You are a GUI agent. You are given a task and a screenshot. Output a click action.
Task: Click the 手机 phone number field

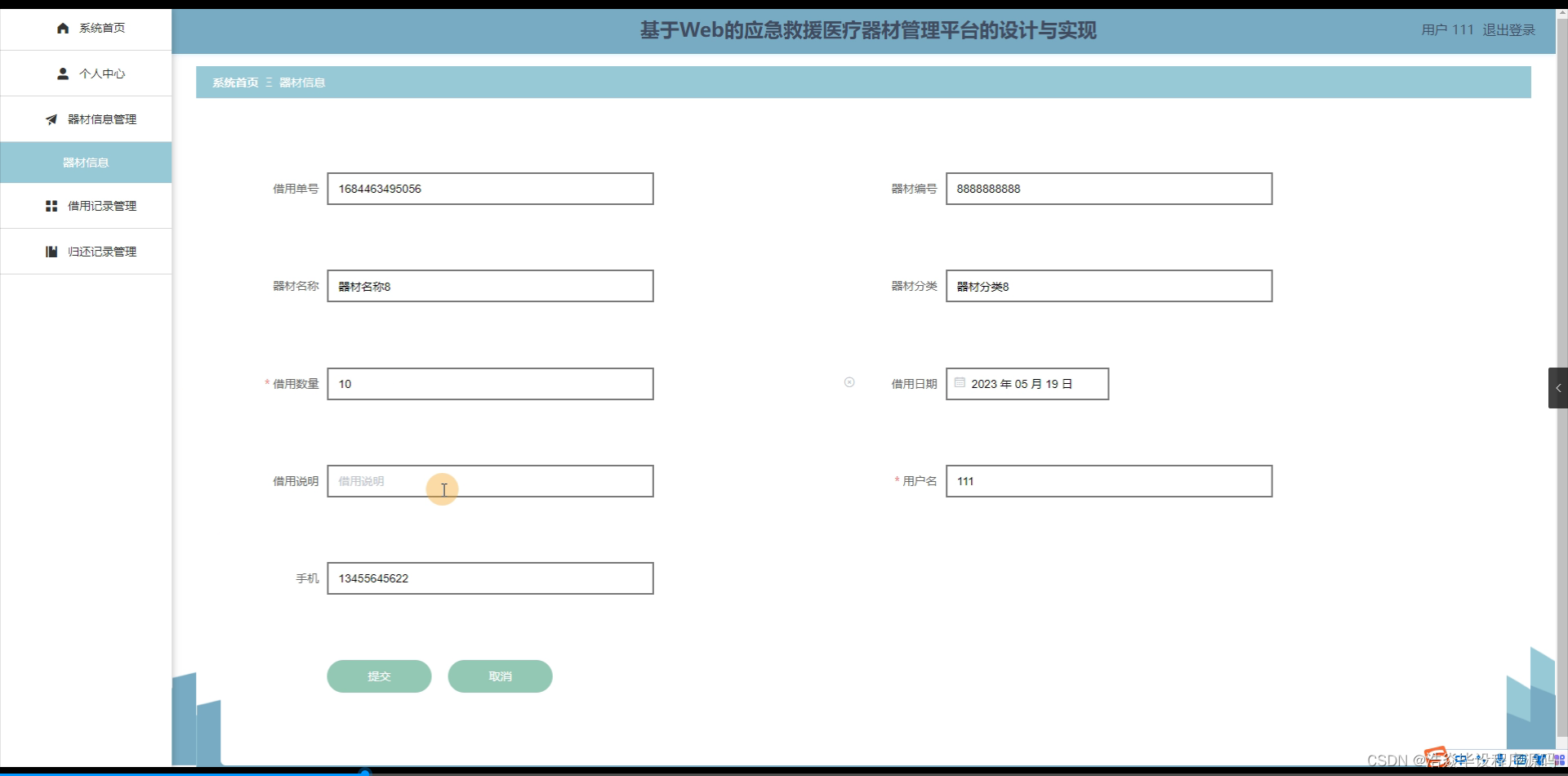tap(490, 578)
